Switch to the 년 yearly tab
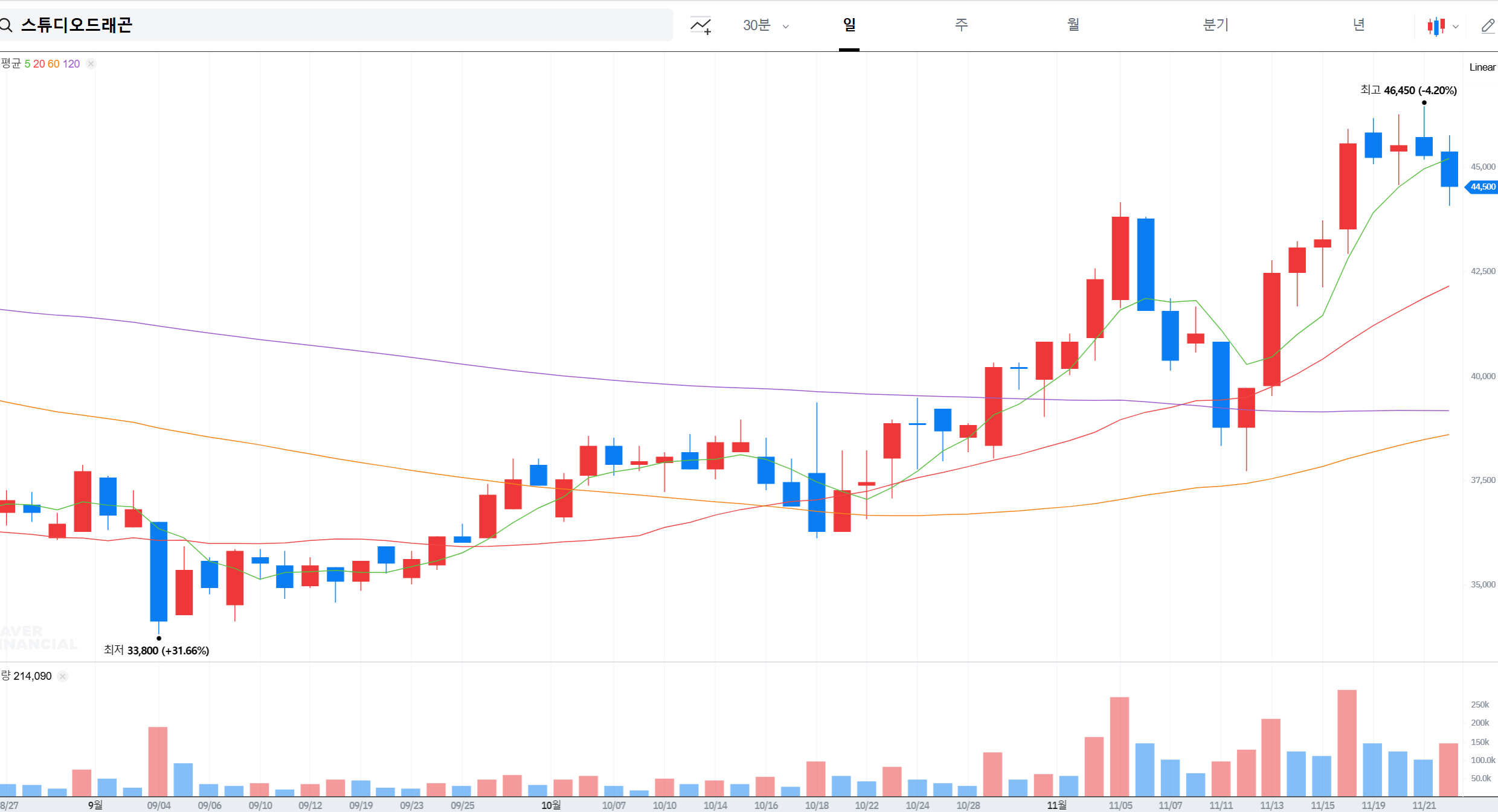Screen dimensions: 1498x812 (x=1358, y=25)
